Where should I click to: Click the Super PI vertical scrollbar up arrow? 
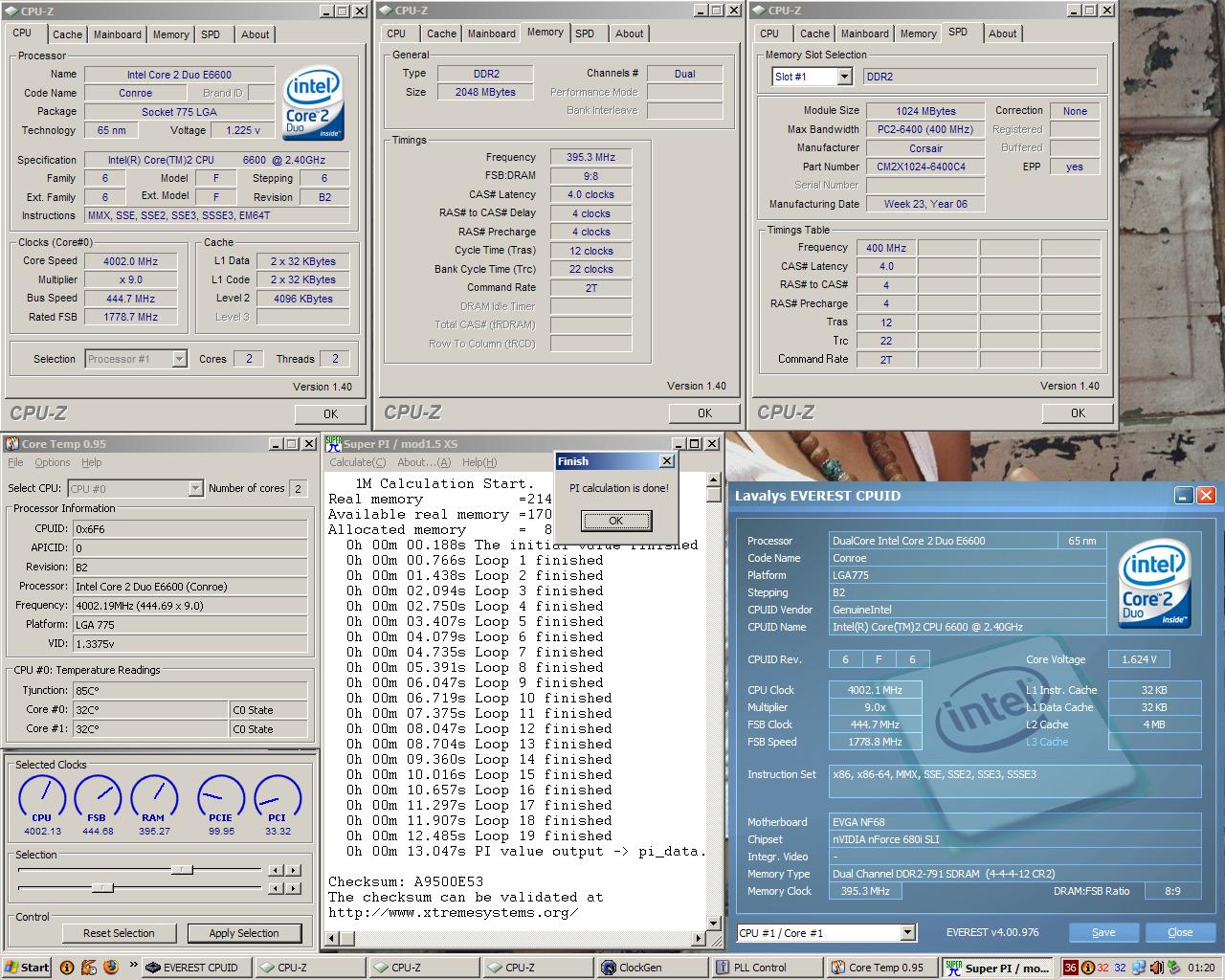coord(714,479)
